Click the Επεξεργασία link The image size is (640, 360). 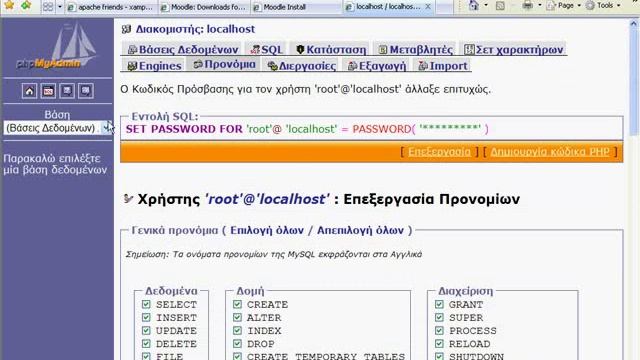pyautogui.click(x=439, y=151)
